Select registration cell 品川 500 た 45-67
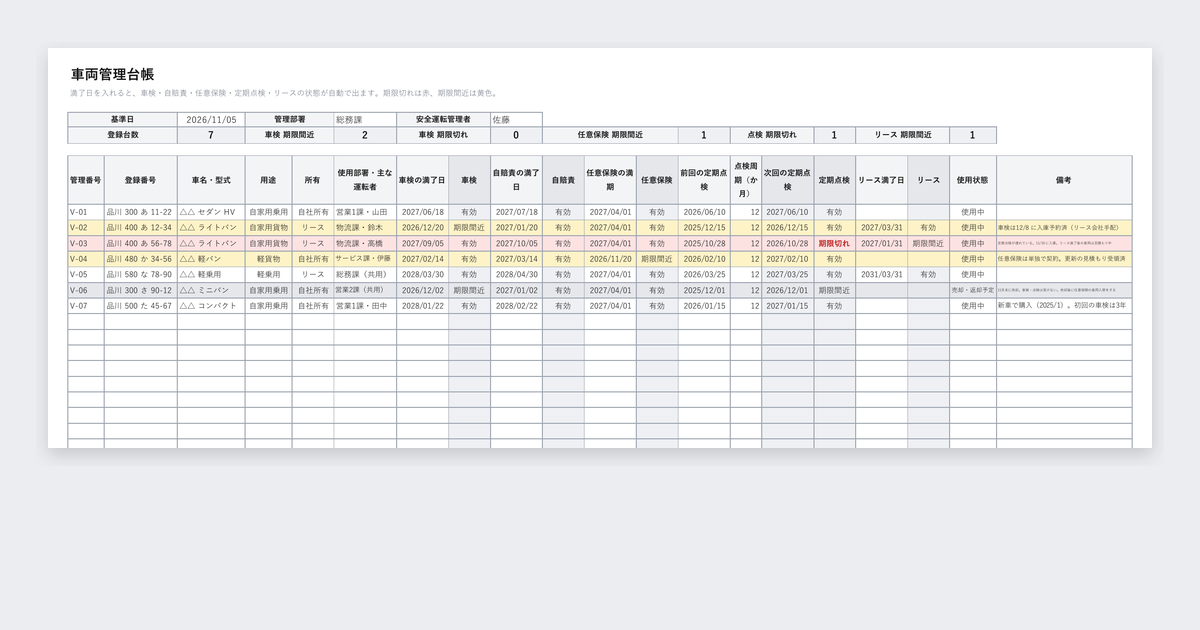1200x630 pixels. (x=141, y=306)
